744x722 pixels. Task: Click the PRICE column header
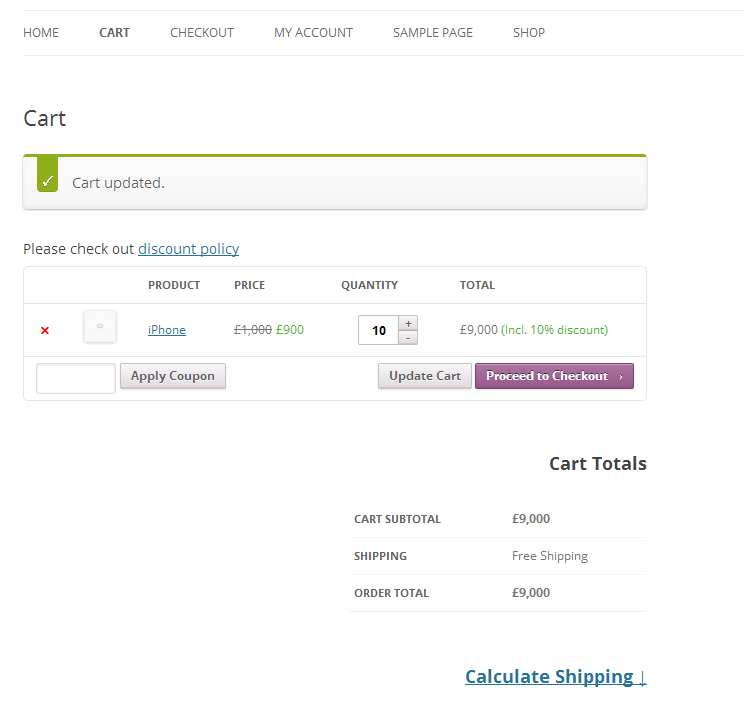pyautogui.click(x=250, y=285)
